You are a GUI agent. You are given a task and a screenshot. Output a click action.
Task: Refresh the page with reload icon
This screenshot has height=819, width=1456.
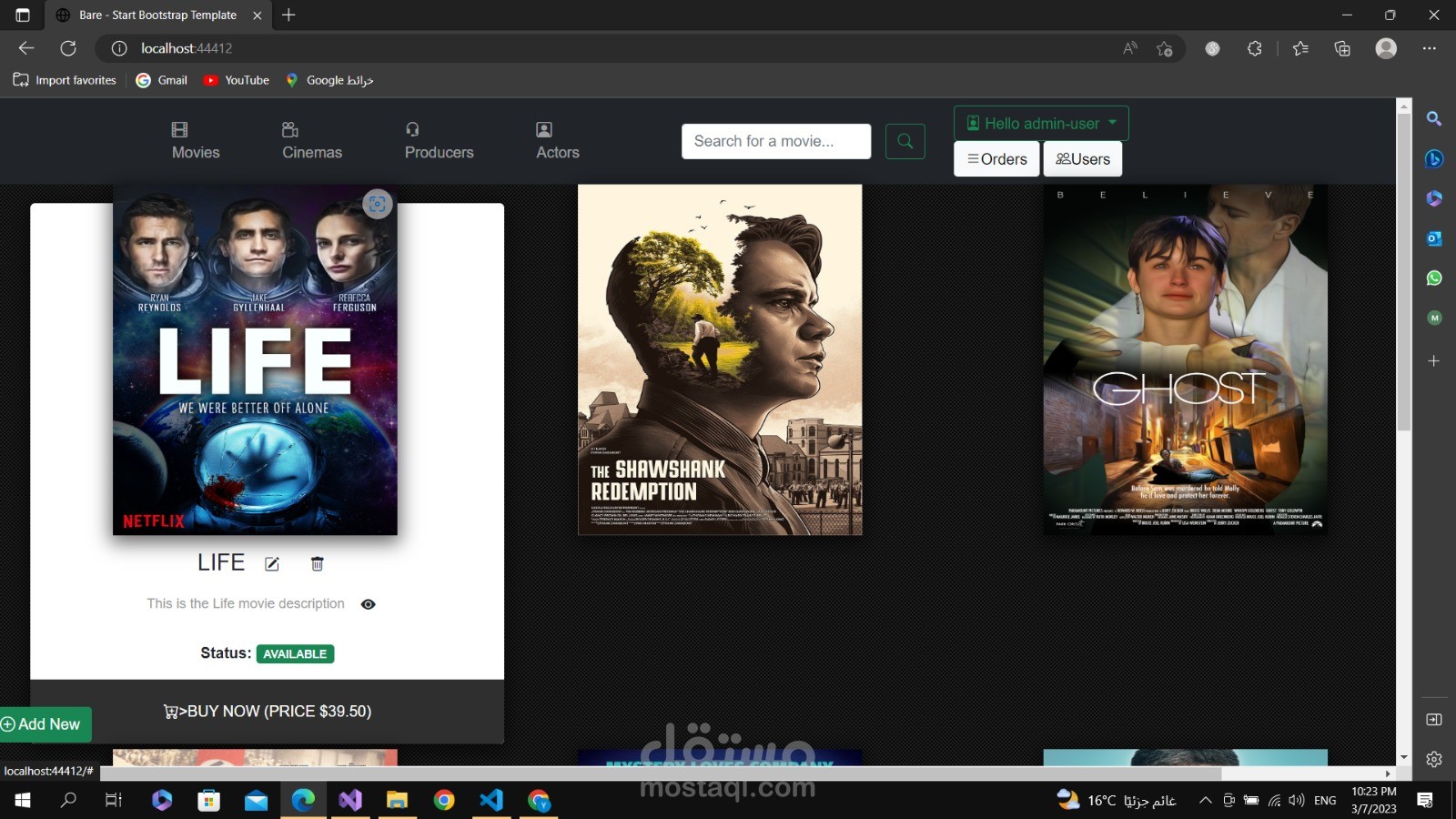[x=68, y=48]
